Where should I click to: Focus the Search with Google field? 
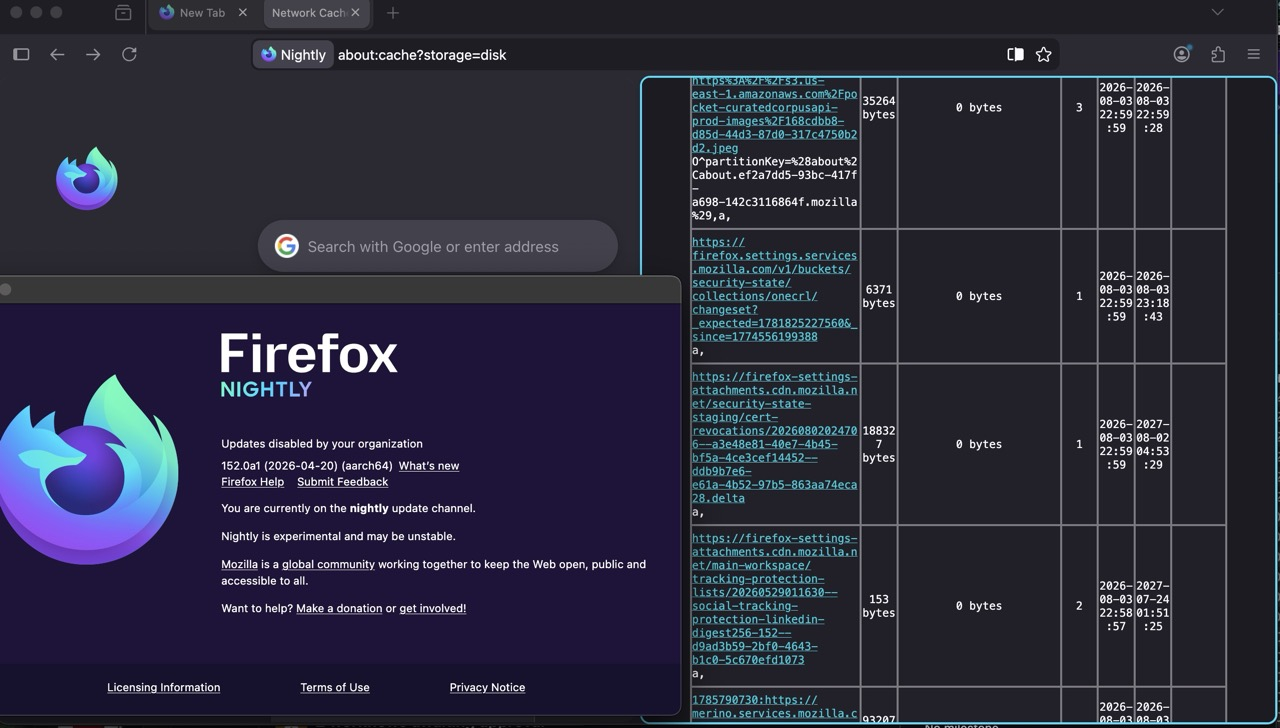[438, 246]
